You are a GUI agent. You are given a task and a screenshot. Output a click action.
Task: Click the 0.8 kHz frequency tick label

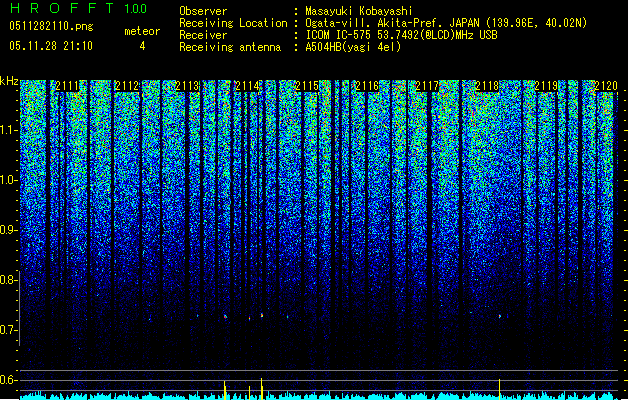tap(8, 280)
